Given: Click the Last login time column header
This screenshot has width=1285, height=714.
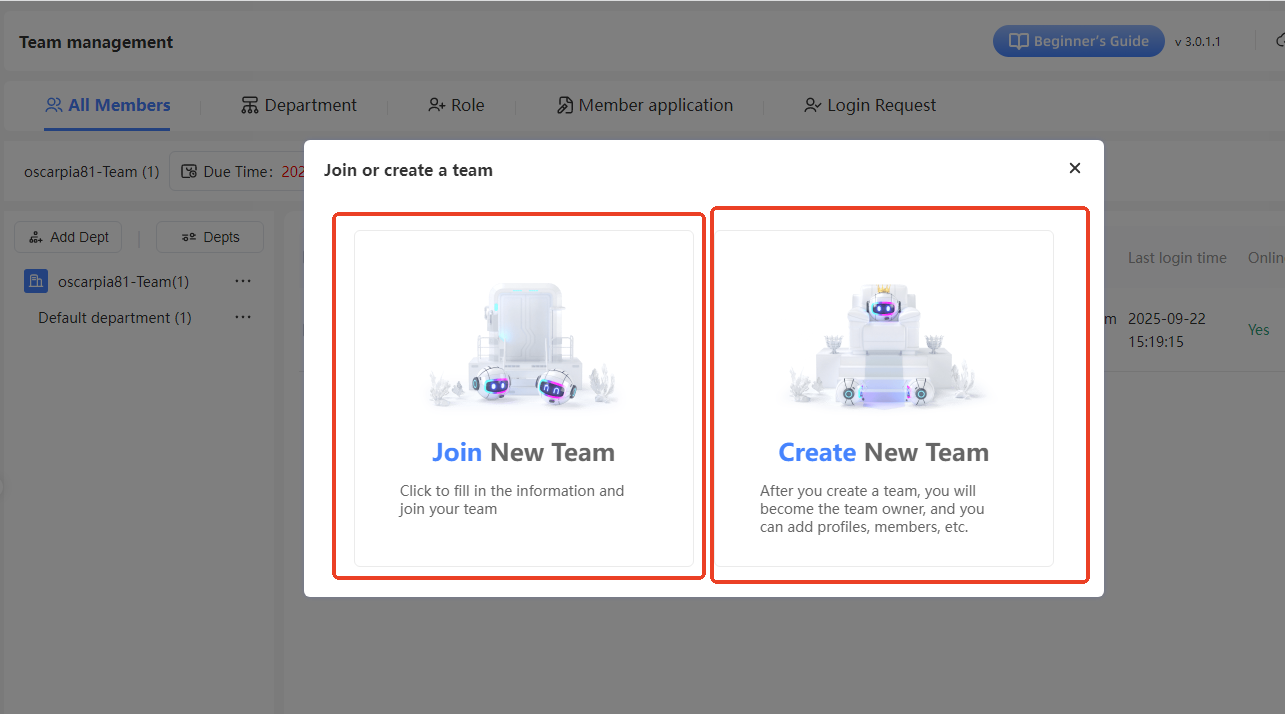Looking at the screenshot, I should coord(1177,258).
